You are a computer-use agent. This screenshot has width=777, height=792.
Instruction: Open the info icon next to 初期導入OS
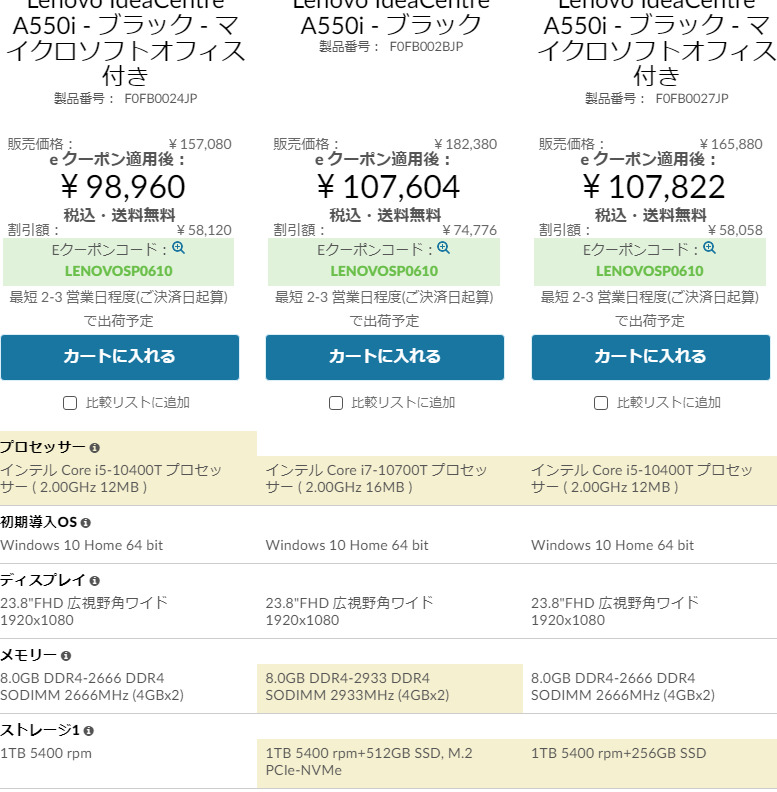pos(86,522)
